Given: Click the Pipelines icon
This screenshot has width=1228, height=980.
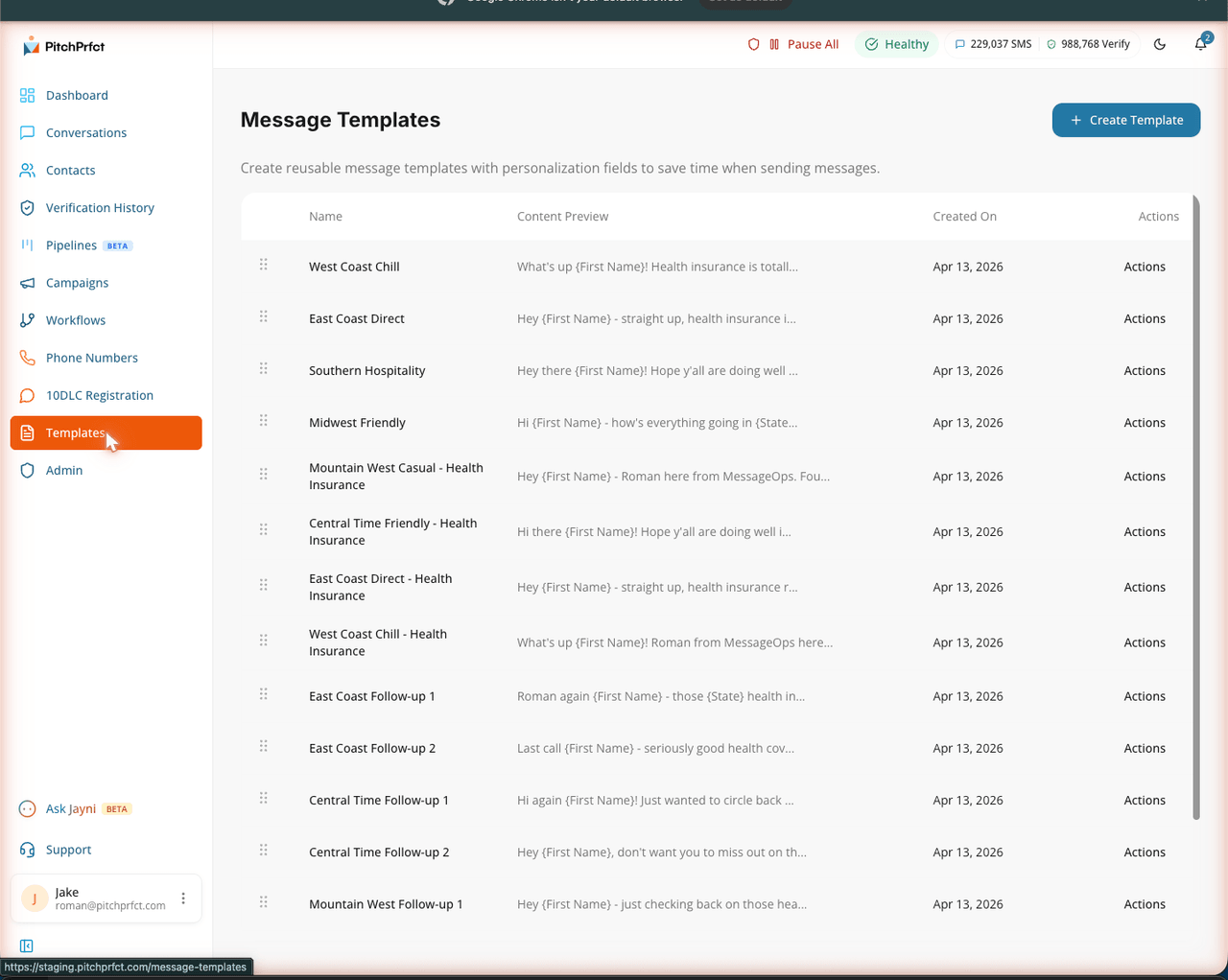Looking at the screenshot, I should coord(27,245).
